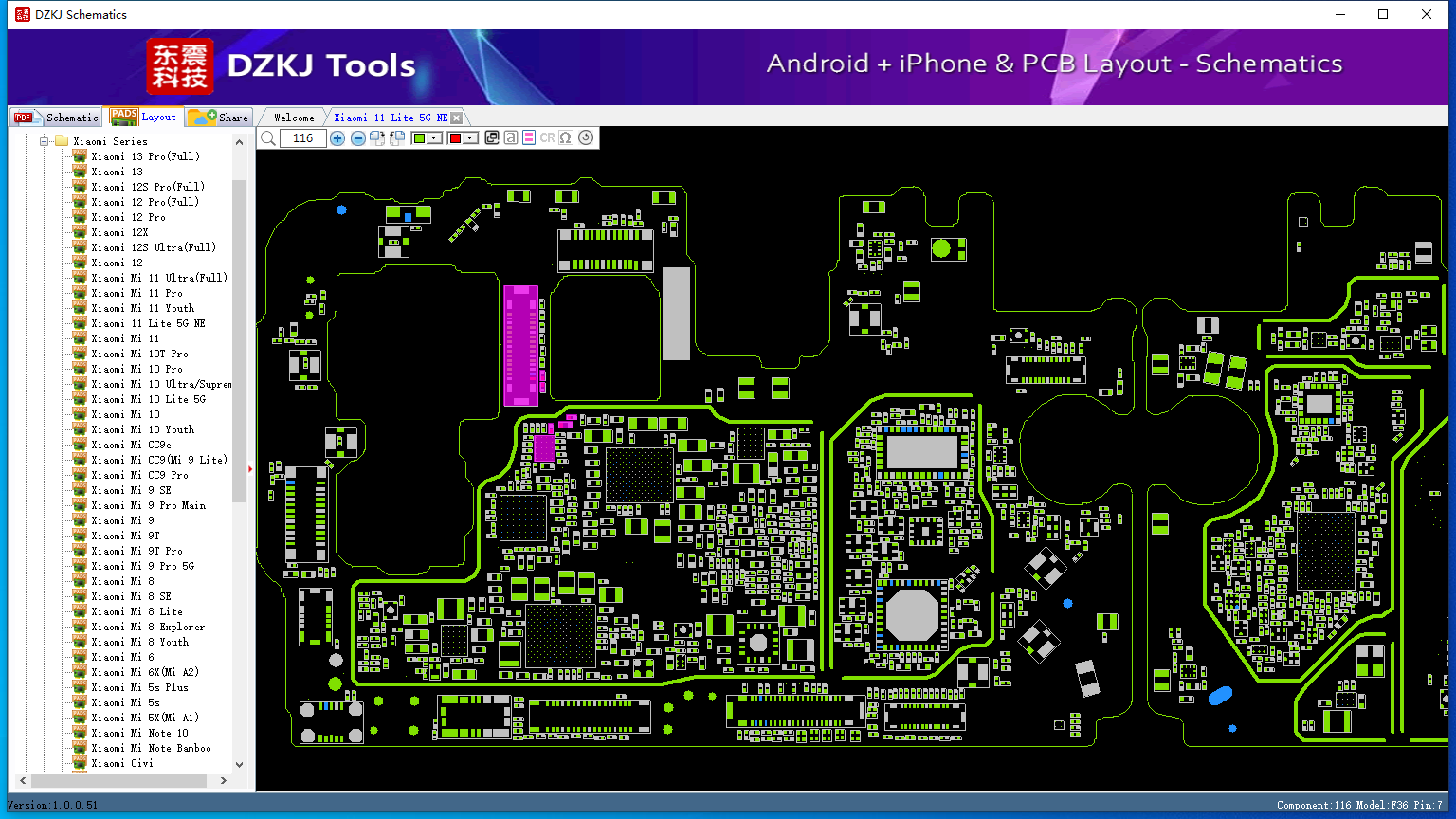Open the green color dropdown arrow
Viewport: 1456px width, 819px height.
434,138
